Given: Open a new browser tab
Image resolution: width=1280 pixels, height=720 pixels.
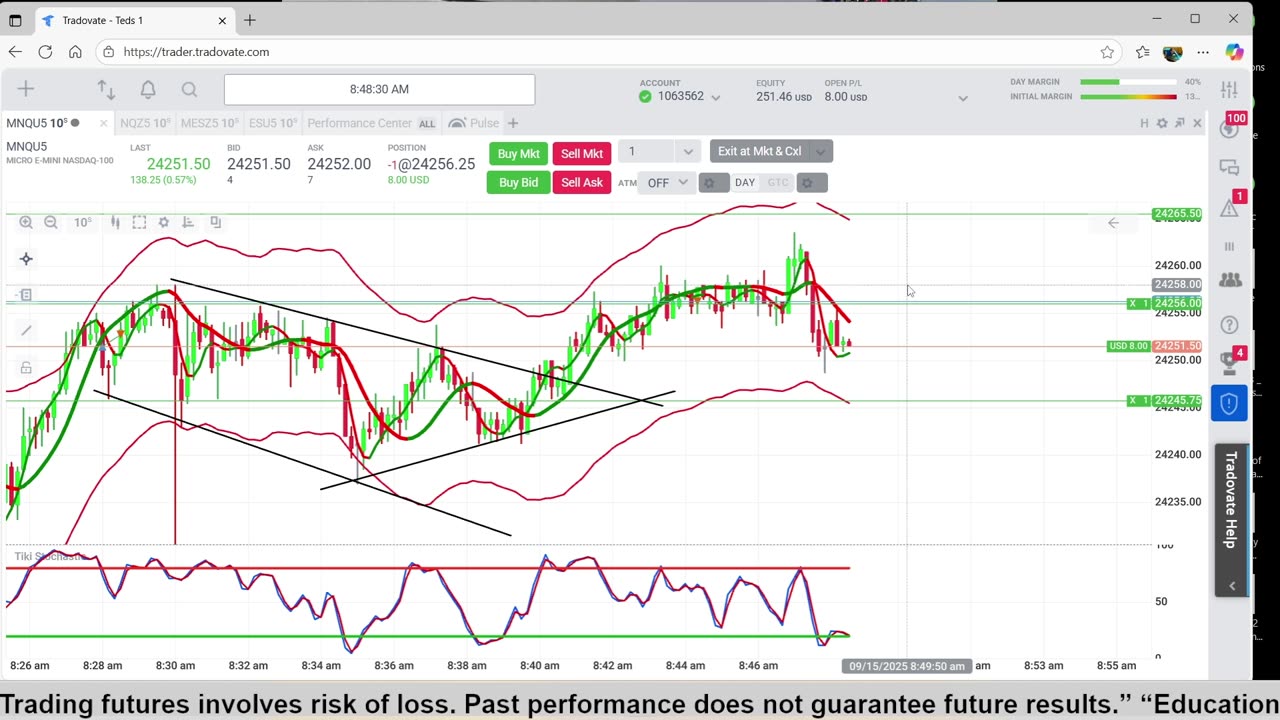Looking at the screenshot, I should [x=249, y=20].
